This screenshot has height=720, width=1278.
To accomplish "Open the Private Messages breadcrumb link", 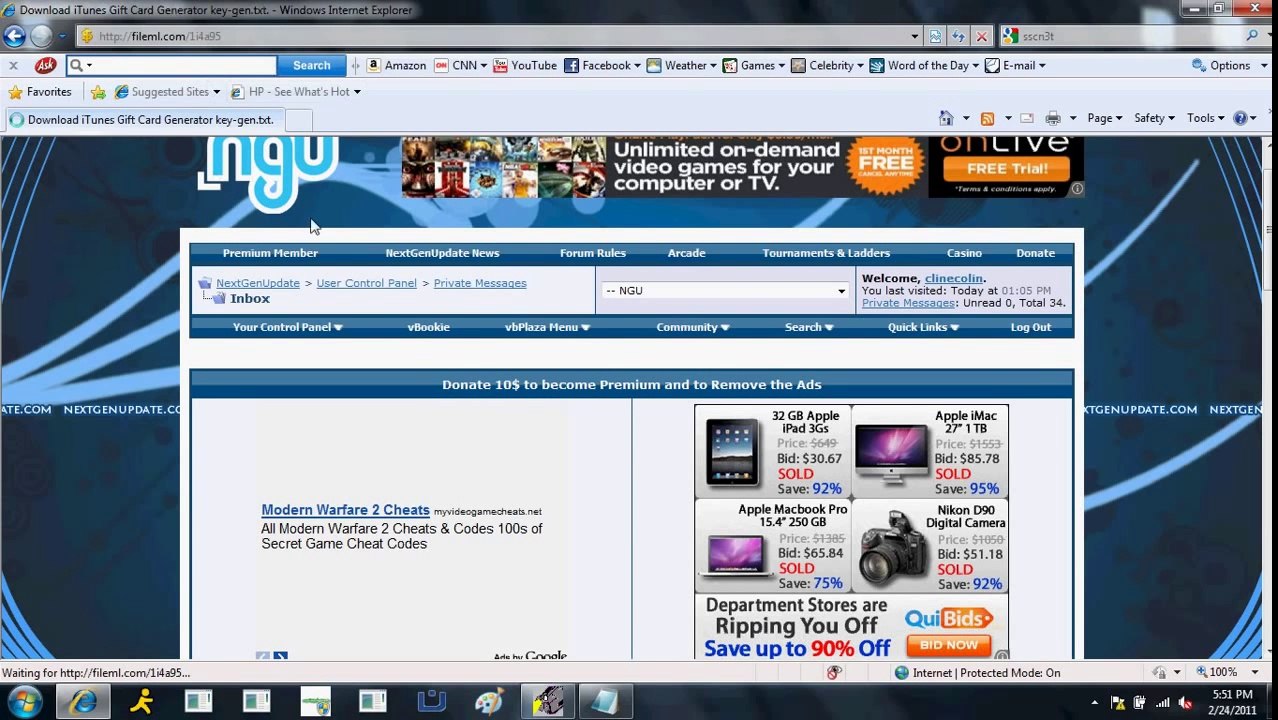I will coord(480,283).
